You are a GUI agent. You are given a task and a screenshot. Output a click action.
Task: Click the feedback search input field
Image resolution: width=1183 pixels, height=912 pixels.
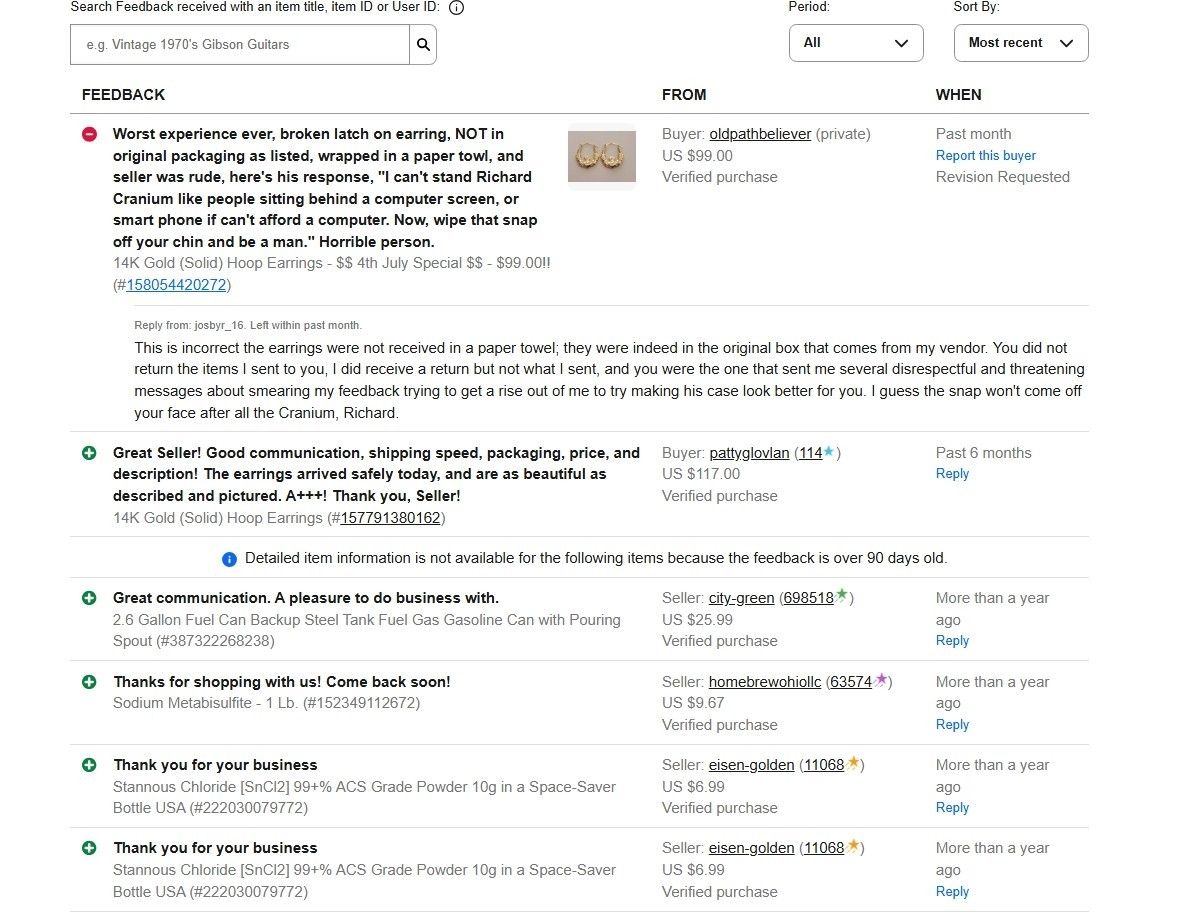click(x=240, y=45)
